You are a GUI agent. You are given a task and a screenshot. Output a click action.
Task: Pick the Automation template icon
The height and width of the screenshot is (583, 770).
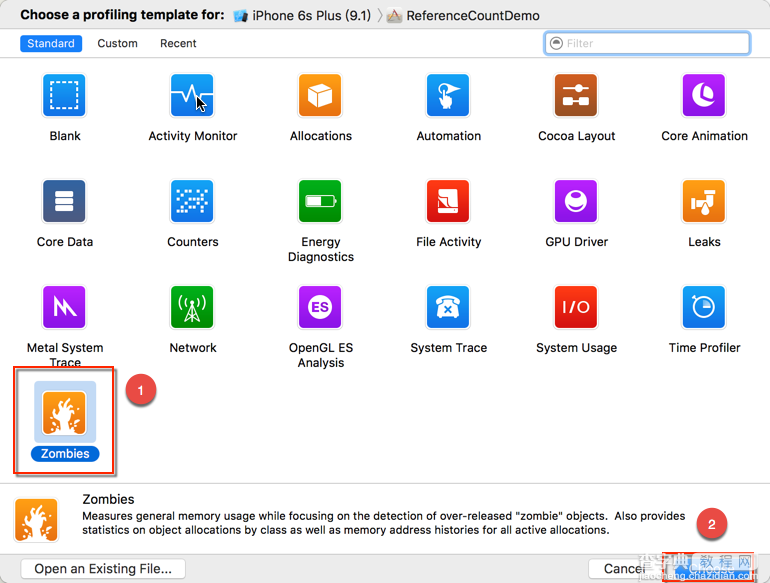click(448, 95)
